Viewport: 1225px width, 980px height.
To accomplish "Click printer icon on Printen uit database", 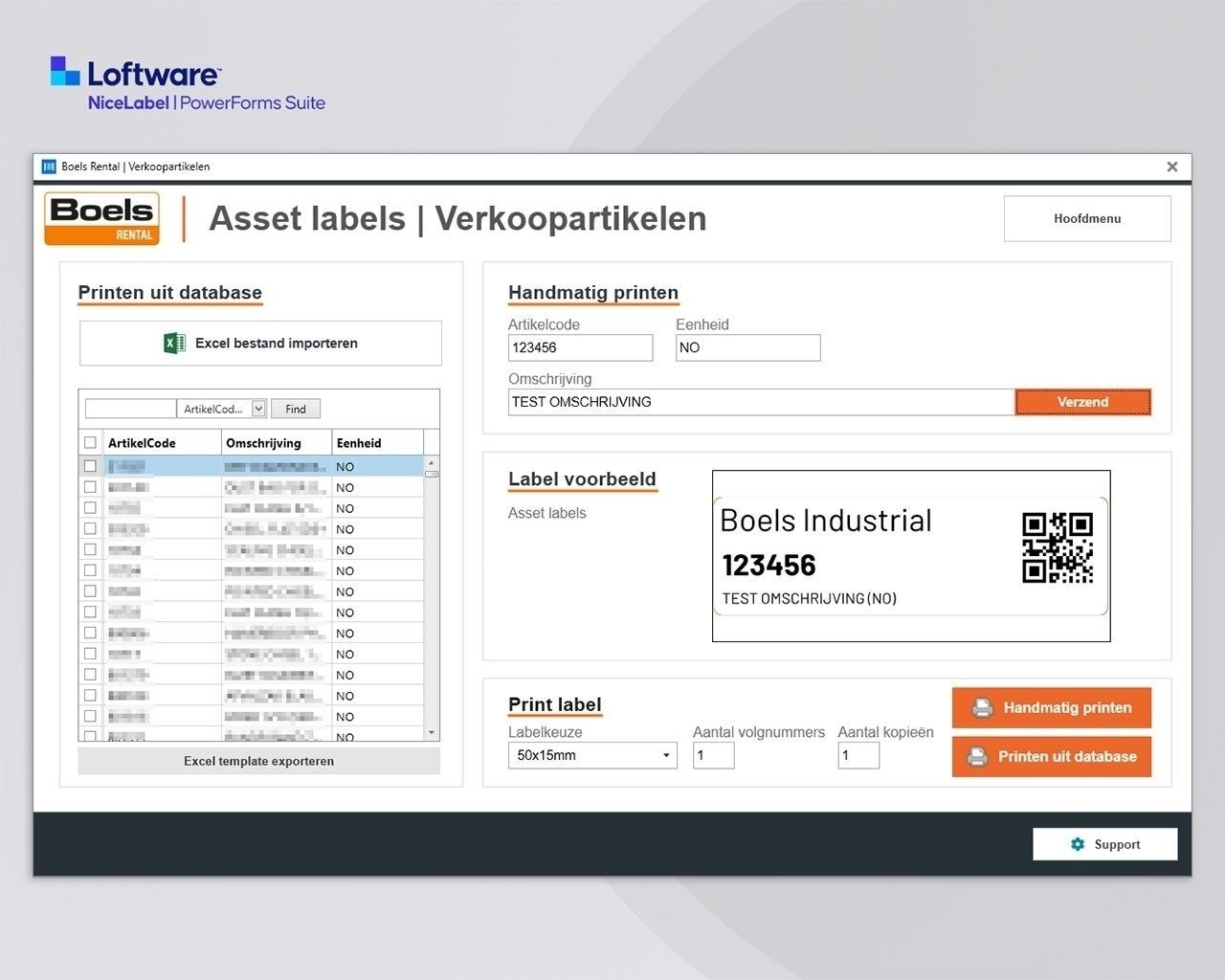I will [x=977, y=757].
